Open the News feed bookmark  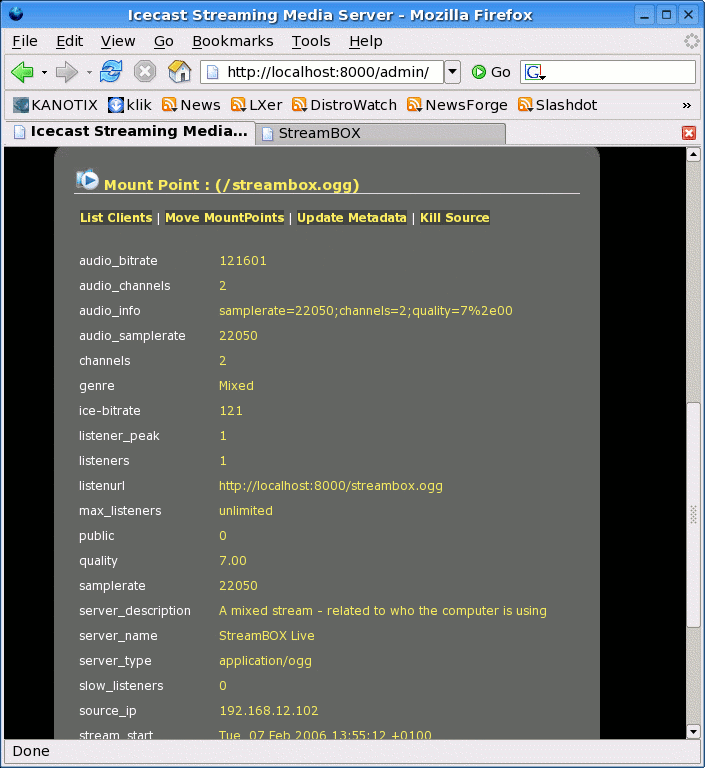(191, 105)
